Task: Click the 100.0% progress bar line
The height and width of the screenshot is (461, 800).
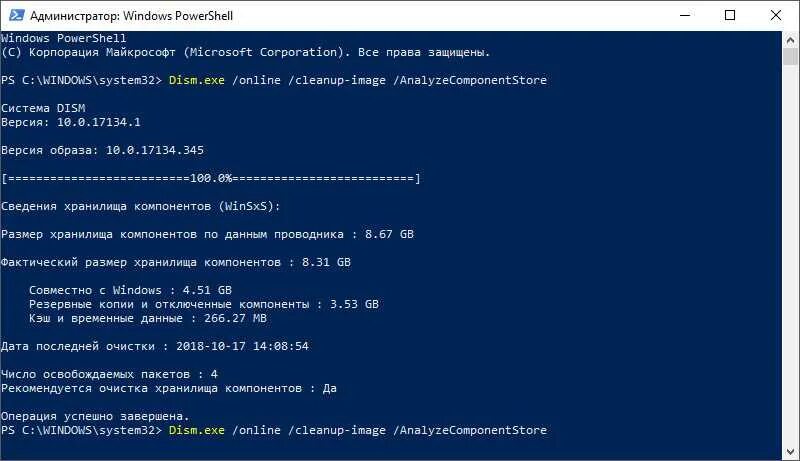Action: tap(211, 178)
